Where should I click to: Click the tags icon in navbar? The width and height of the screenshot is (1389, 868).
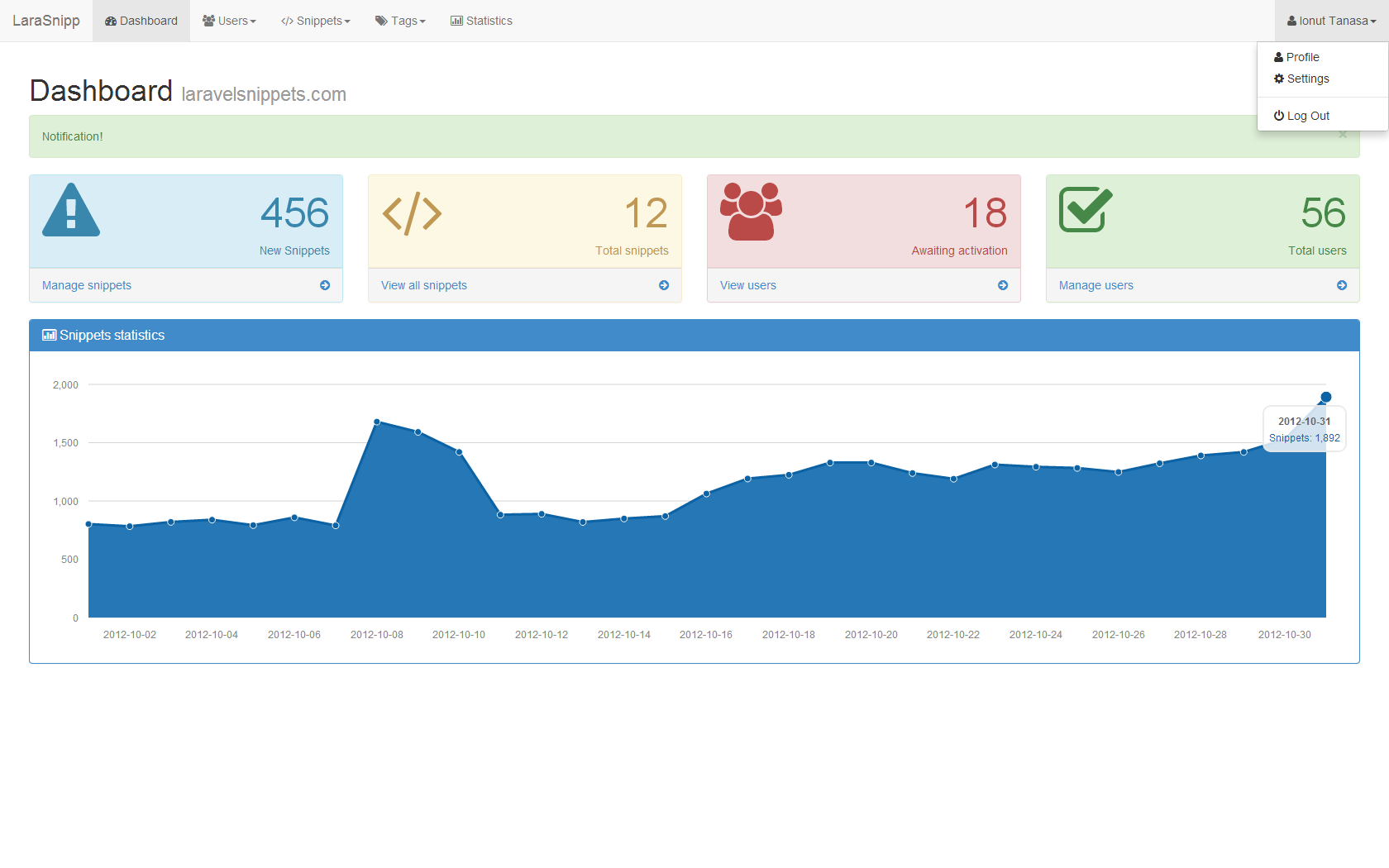point(381,21)
